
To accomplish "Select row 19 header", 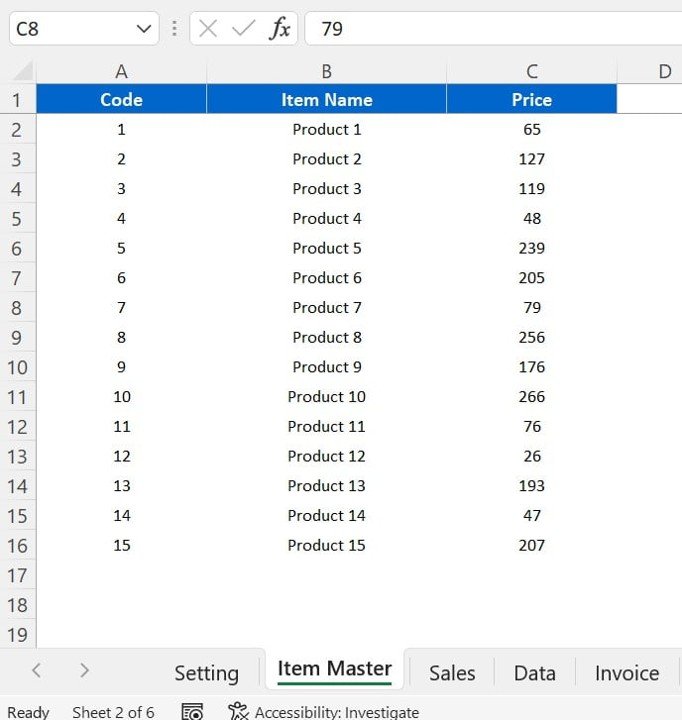I will click(x=17, y=635).
